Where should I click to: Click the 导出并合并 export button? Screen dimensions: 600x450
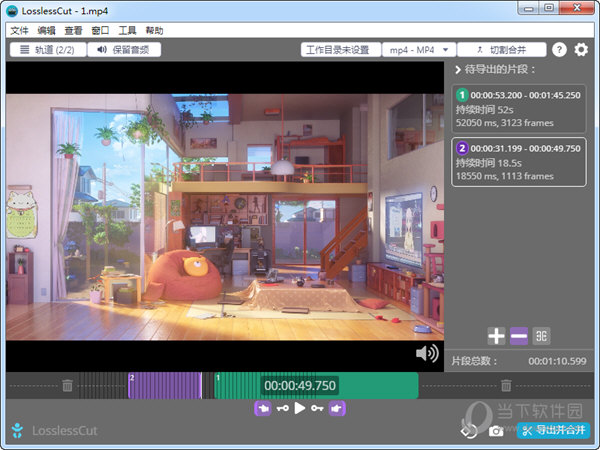[553, 430]
